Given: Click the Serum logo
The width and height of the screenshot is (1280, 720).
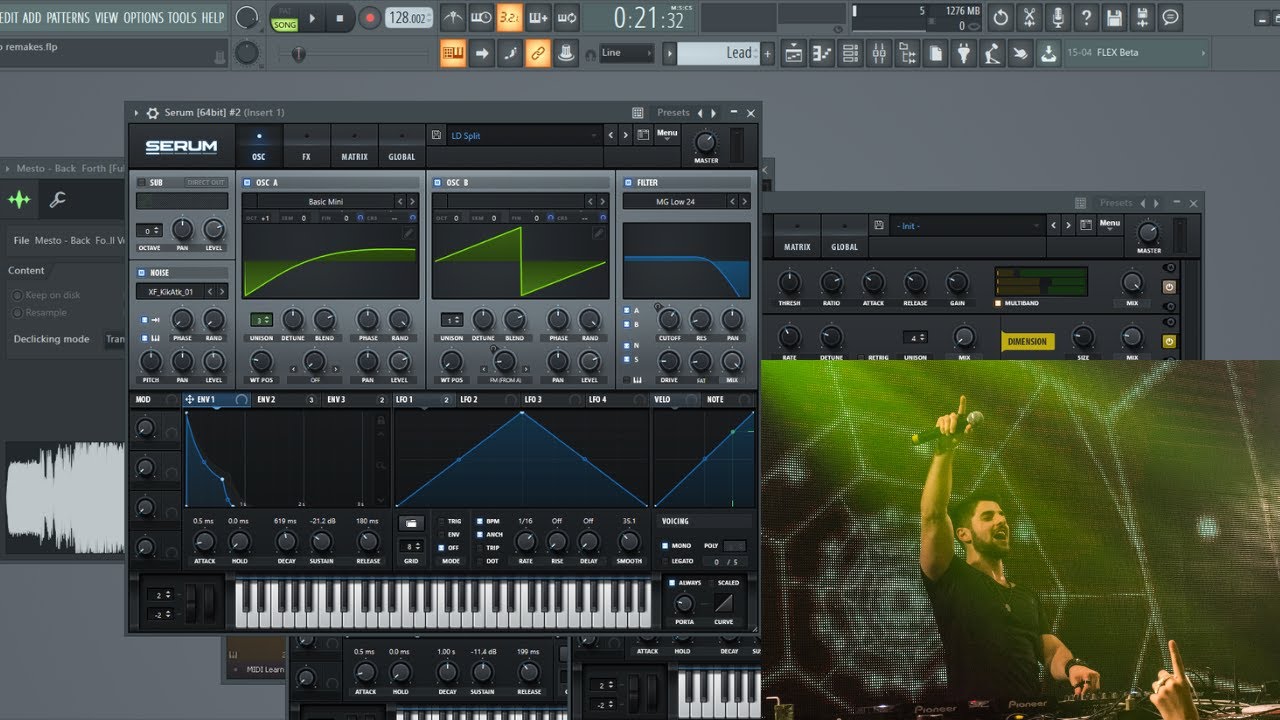Looking at the screenshot, I should click(181, 146).
